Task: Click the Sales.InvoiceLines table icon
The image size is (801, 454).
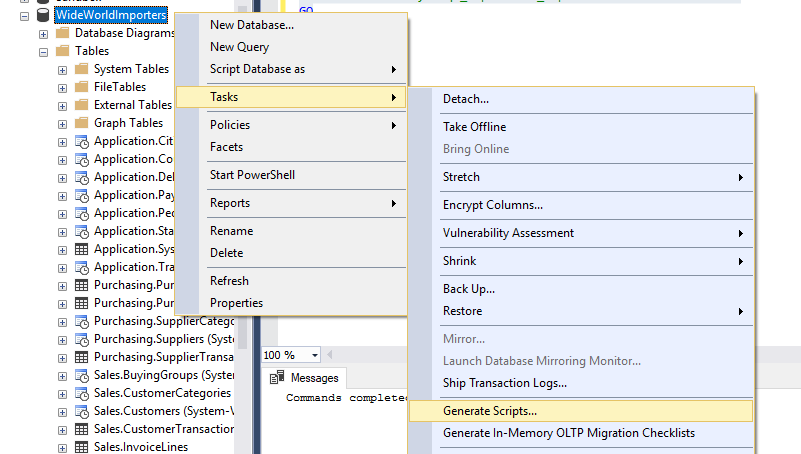Action: [x=81, y=447]
